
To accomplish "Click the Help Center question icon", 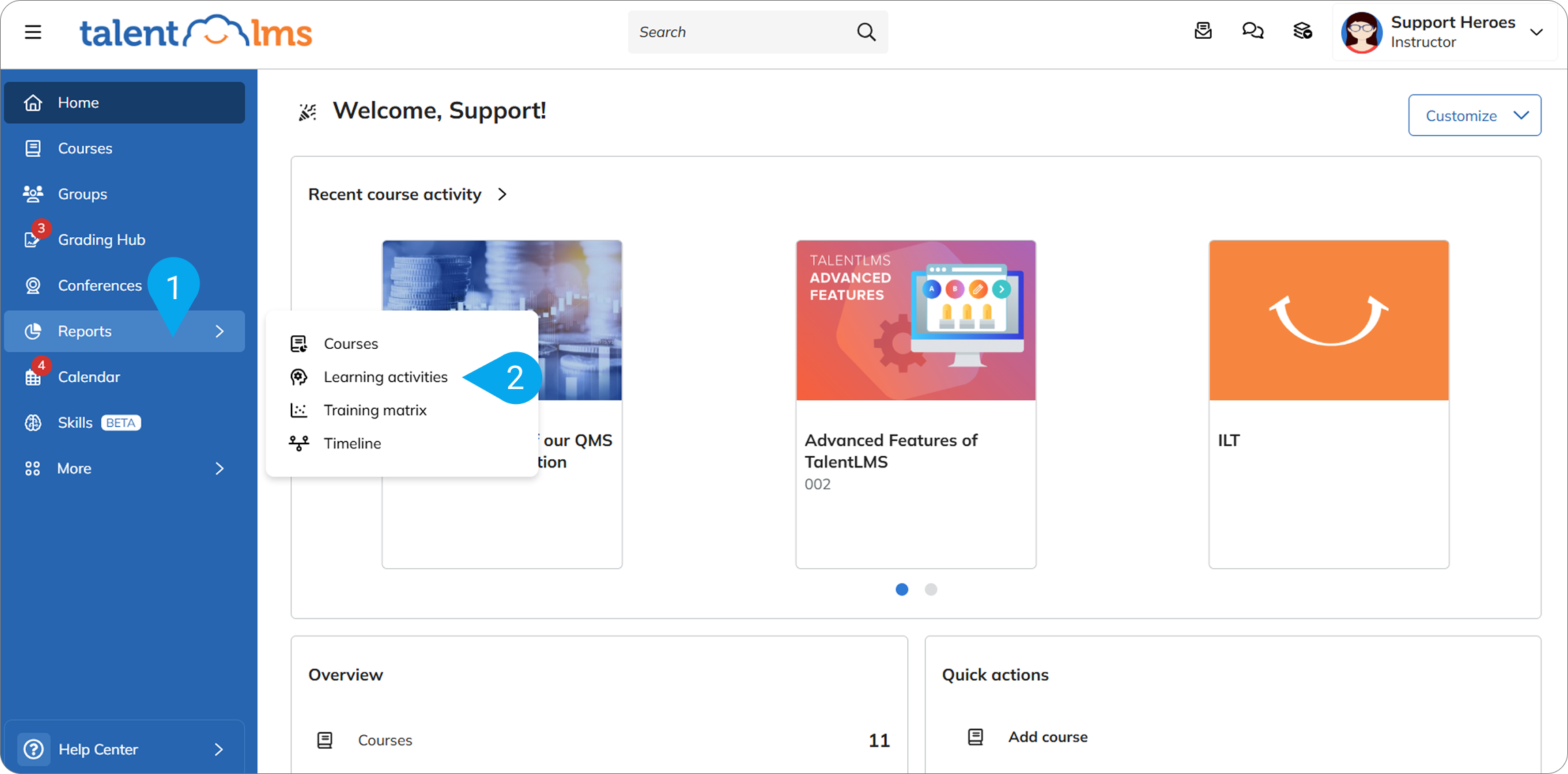I will 33,749.
